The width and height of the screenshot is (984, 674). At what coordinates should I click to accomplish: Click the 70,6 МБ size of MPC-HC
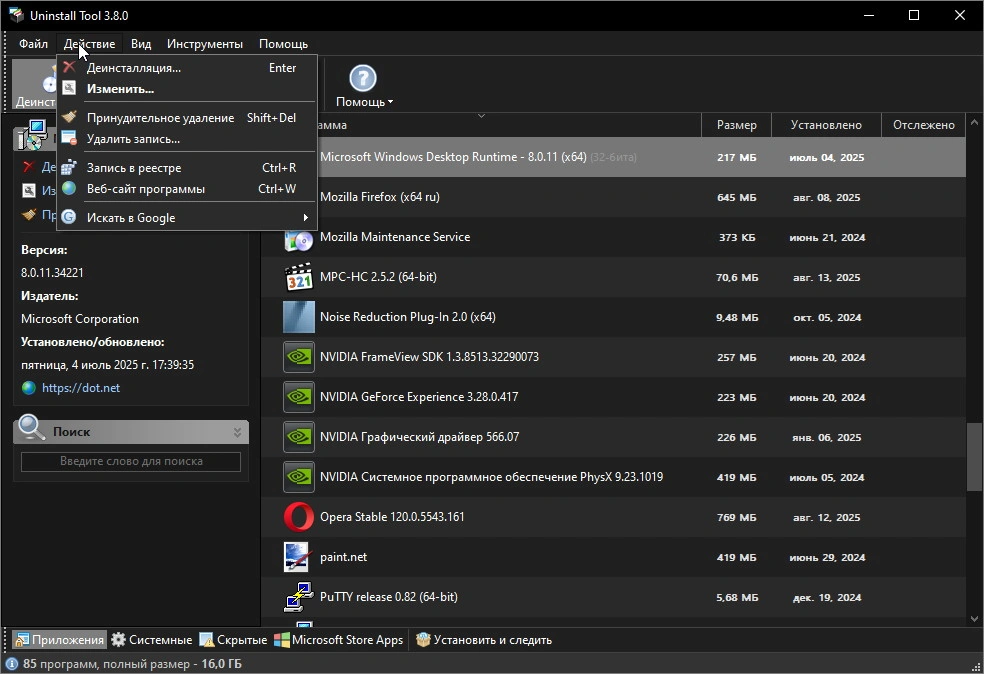737,277
